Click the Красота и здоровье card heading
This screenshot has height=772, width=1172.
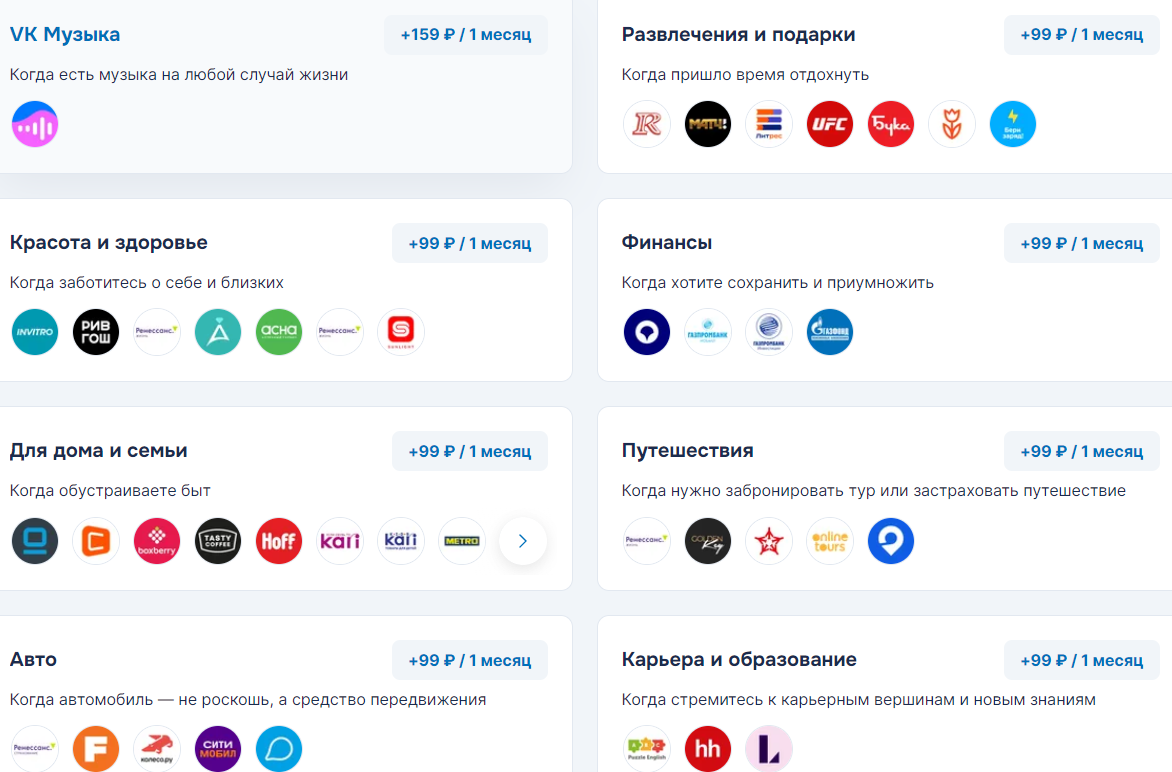click(108, 243)
